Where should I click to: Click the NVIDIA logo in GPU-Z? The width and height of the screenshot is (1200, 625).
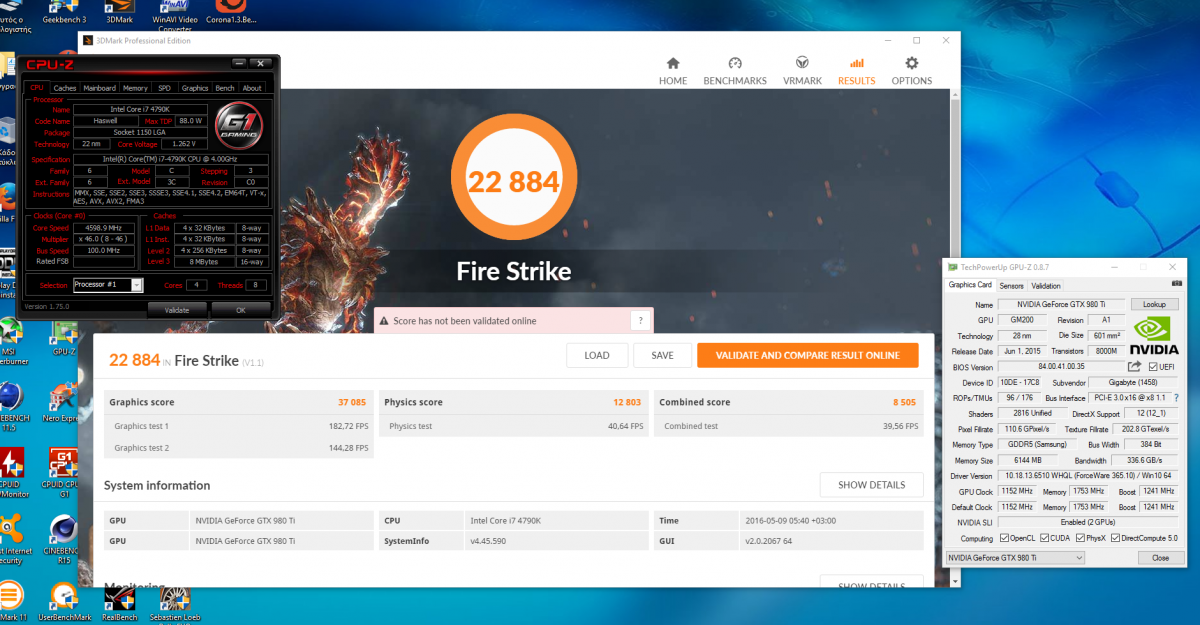(1154, 335)
